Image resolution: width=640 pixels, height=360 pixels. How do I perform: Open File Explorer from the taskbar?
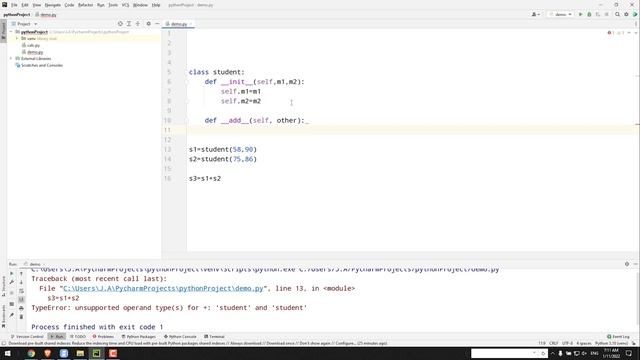click(x=80, y=353)
